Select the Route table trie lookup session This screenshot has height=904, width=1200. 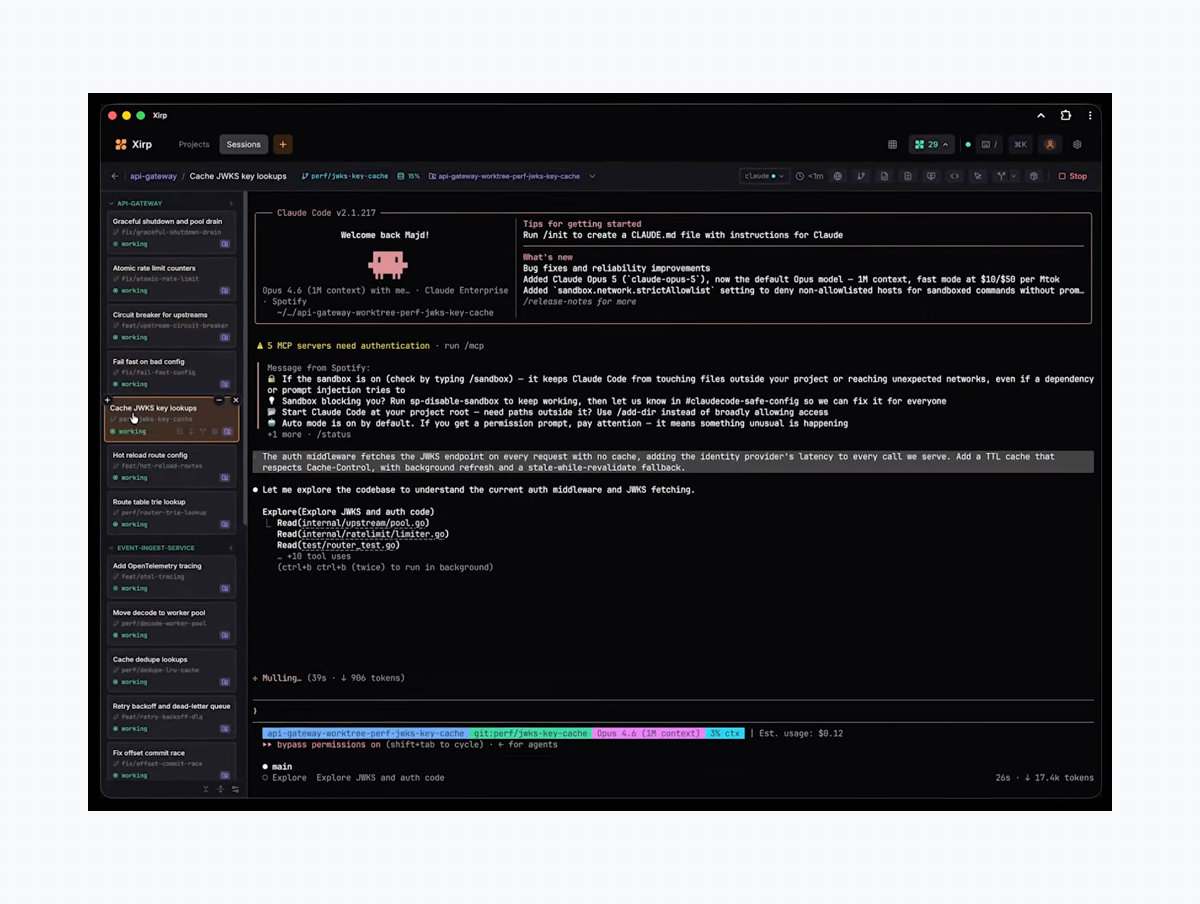pos(172,512)
